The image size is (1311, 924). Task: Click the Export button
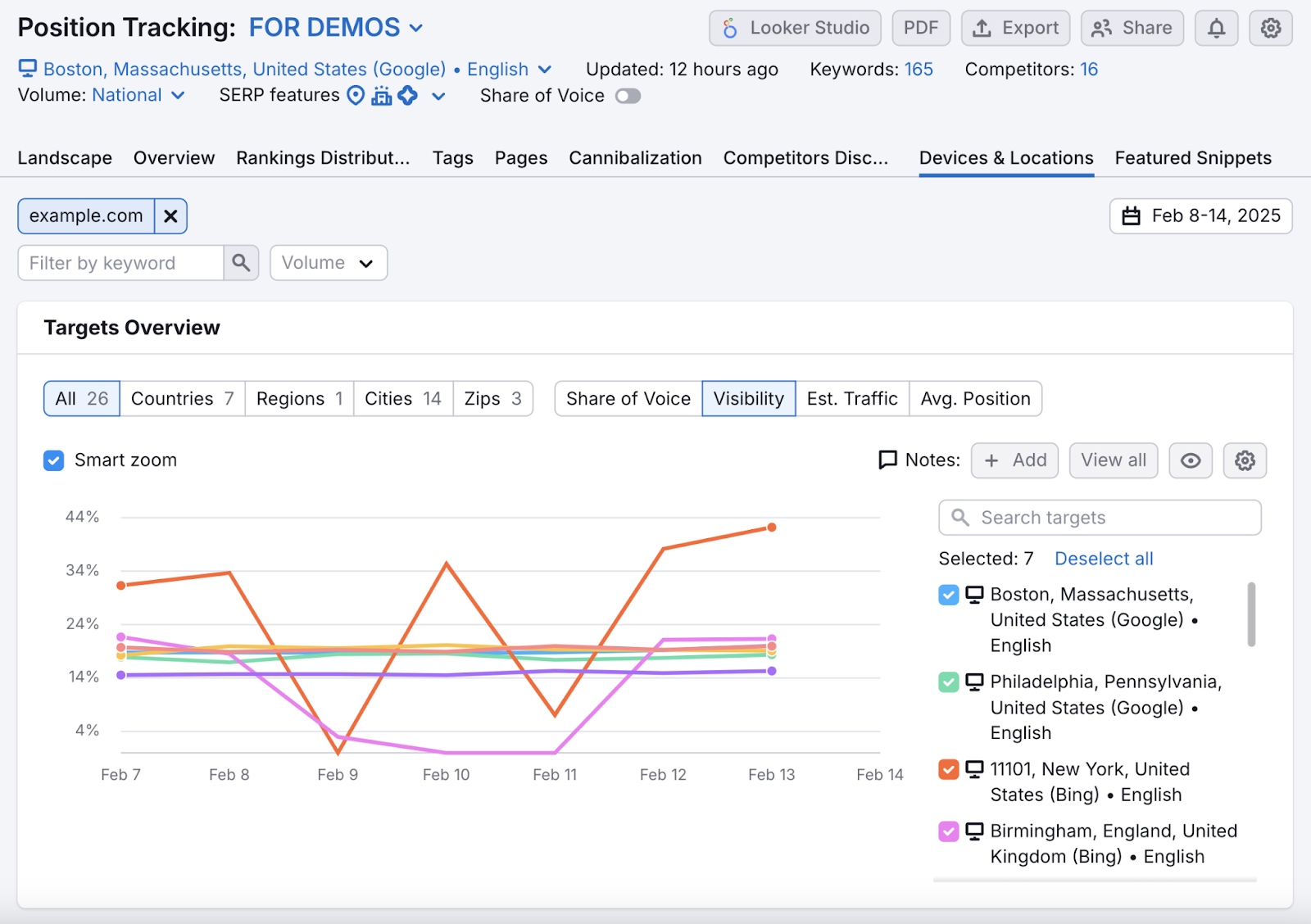[1015, 27]
